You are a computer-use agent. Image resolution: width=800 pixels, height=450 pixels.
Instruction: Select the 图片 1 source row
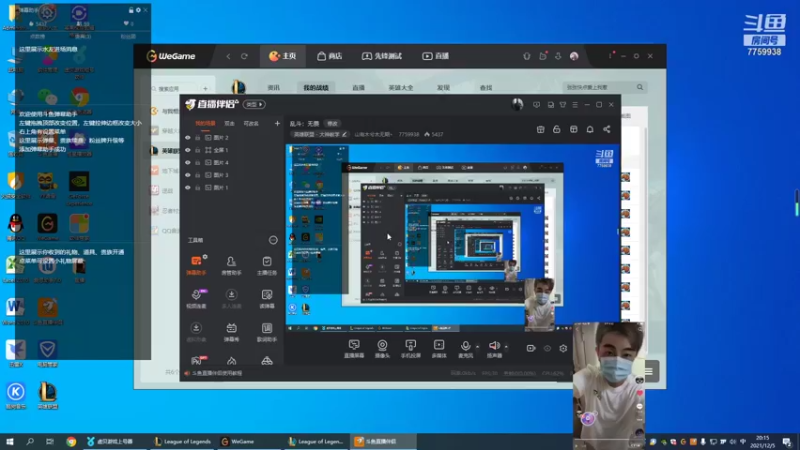(x=232, y=188)
